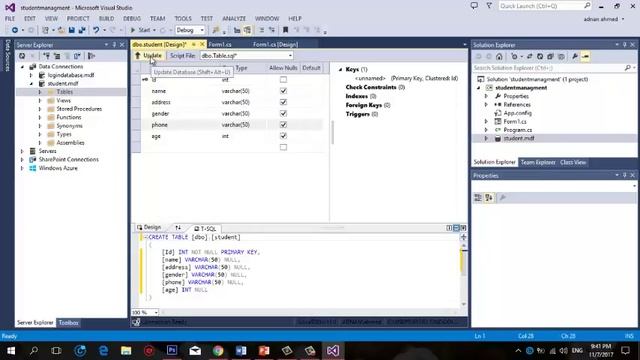Open the BUILD menu
Screen dimensions: 640x360
(107, 18)
